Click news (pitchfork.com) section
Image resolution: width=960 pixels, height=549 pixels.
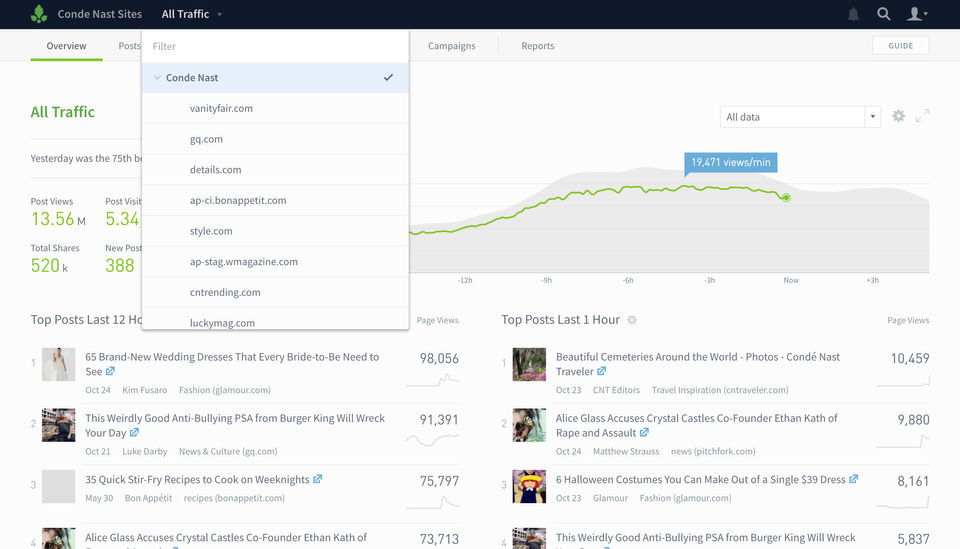(x=713, y=451)
